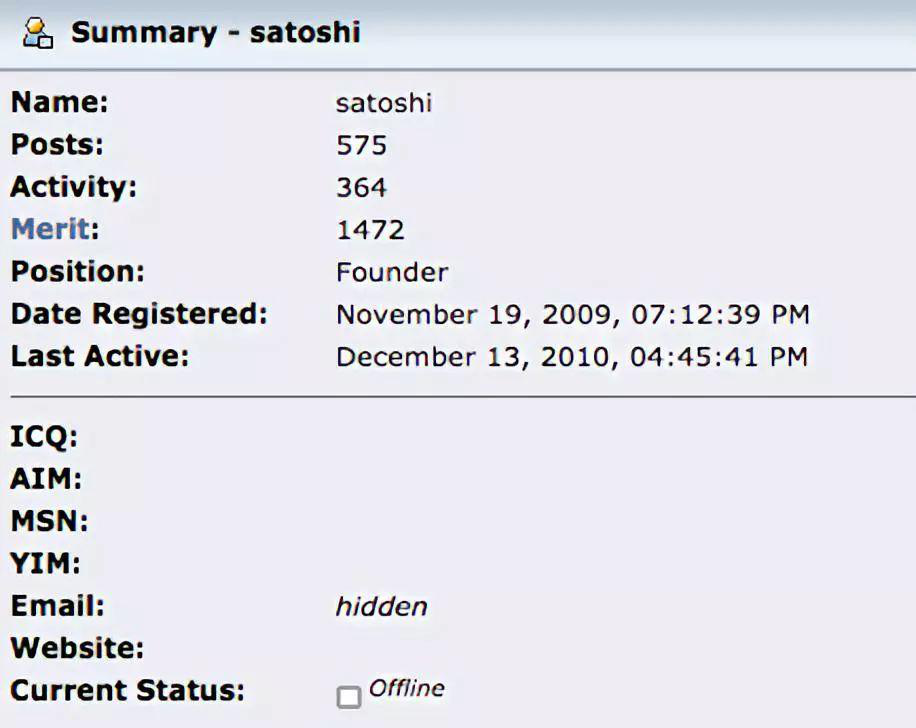Click the Website label

point(77,648)
